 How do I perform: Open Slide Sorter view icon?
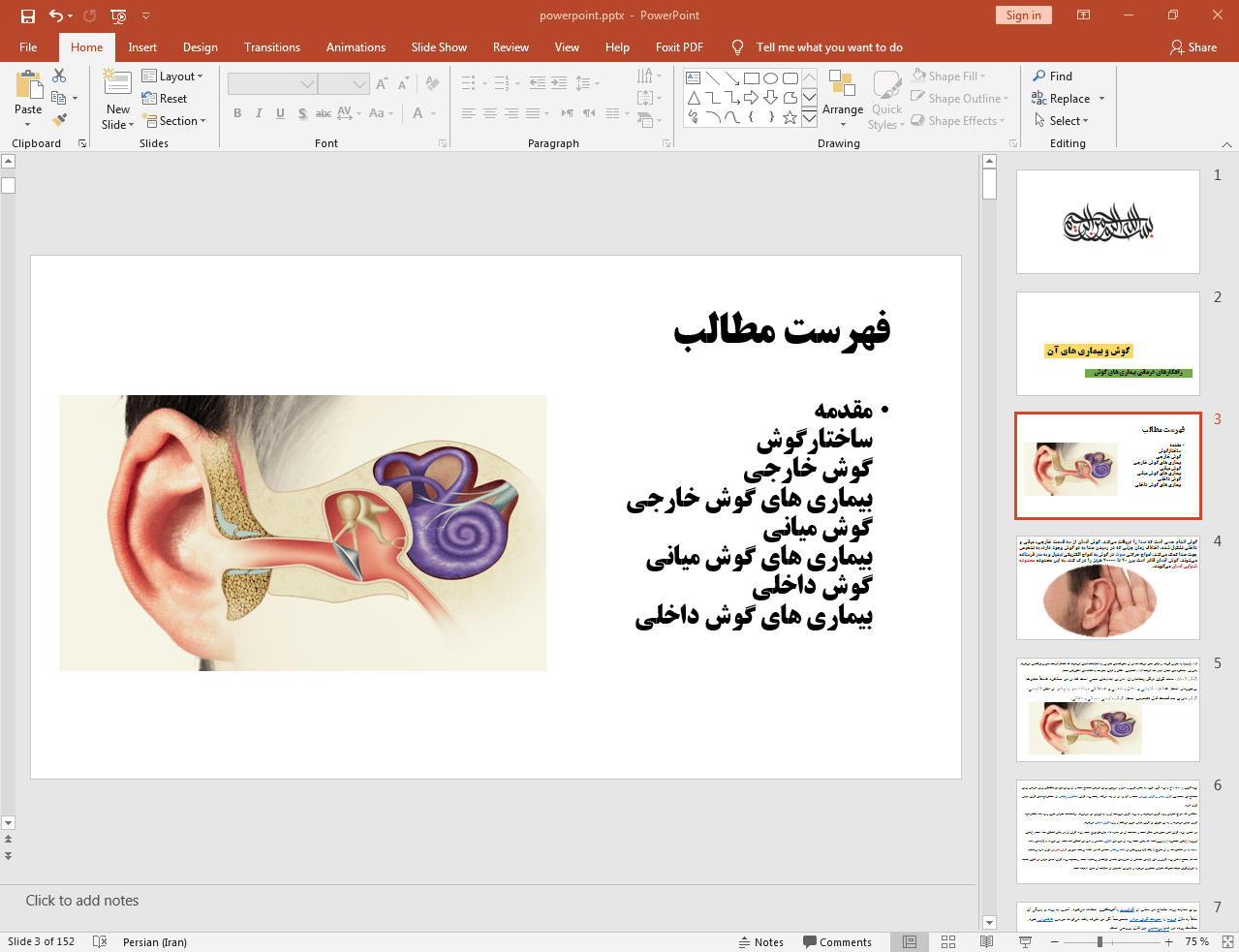click(x=948, y=941)
